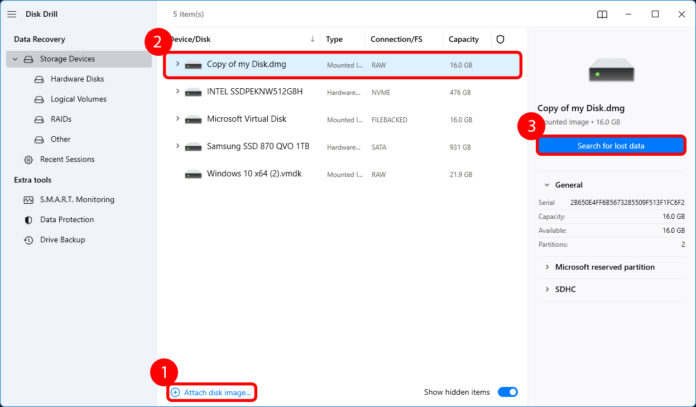Click the NVME connection cell
This screenshot has width=696, height=407.
[x=381, y=92]
